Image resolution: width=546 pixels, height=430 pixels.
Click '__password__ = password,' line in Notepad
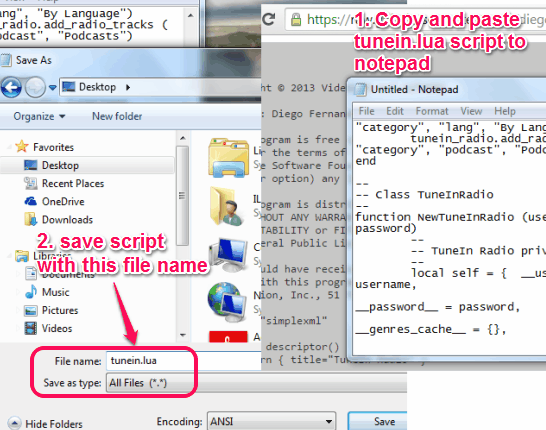coord(437,307)
